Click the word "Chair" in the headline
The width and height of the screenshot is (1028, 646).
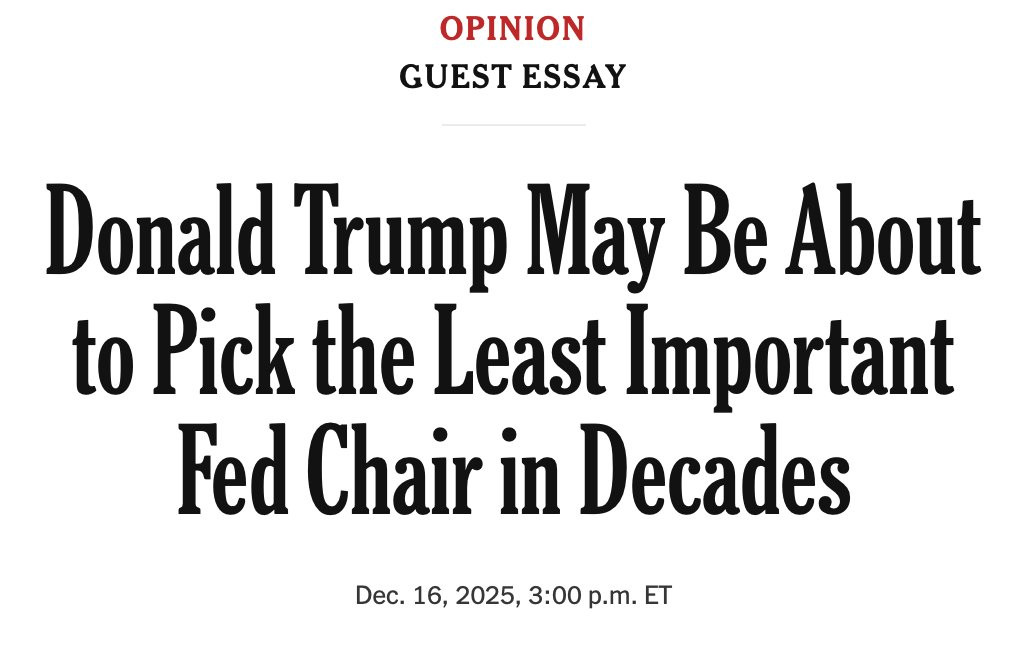(x=395, y=469)
